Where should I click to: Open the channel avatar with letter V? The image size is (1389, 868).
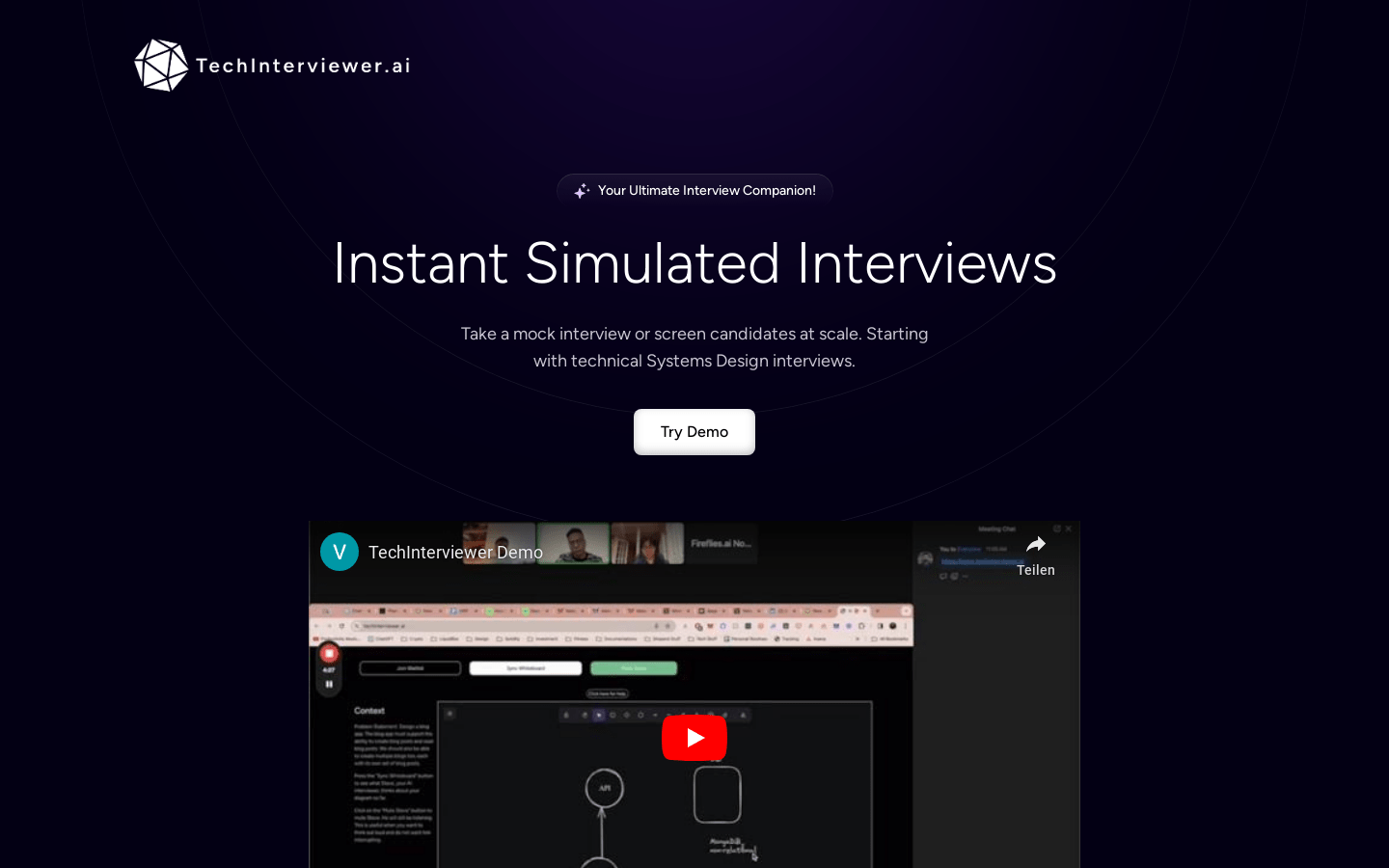[340, 552]
